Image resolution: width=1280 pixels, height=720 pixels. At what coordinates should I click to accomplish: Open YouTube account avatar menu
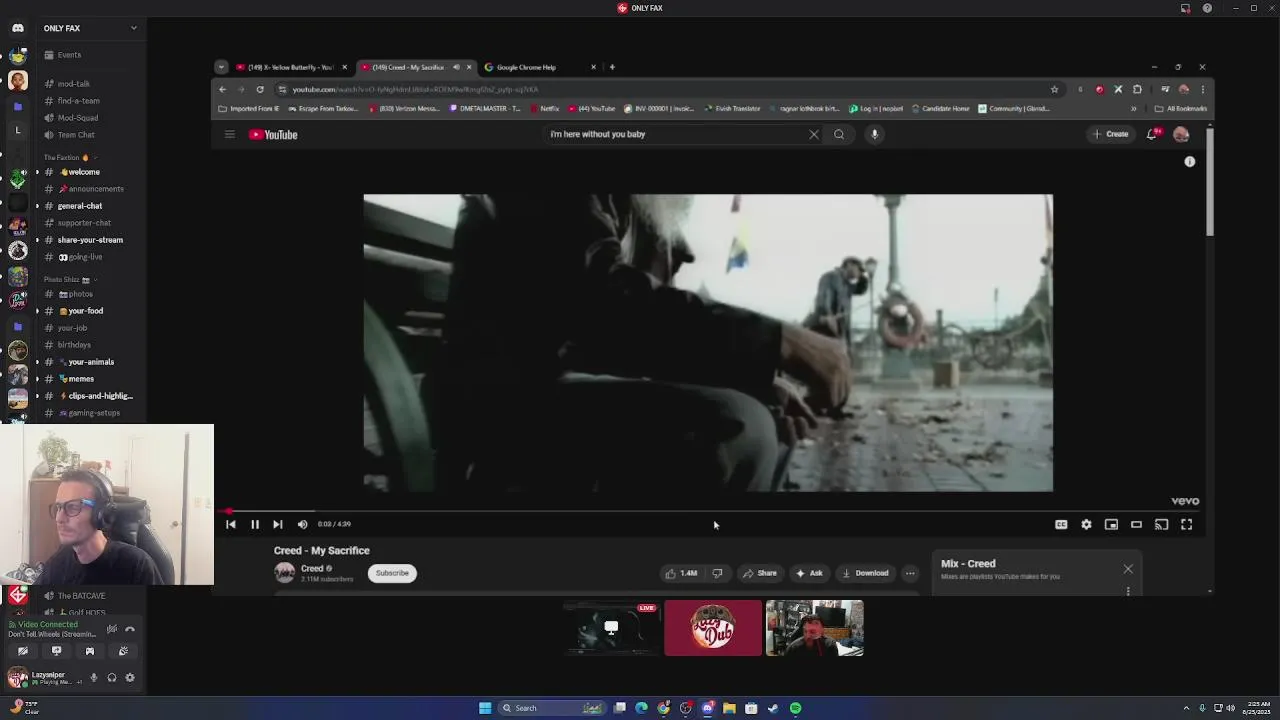[1181, 134]
